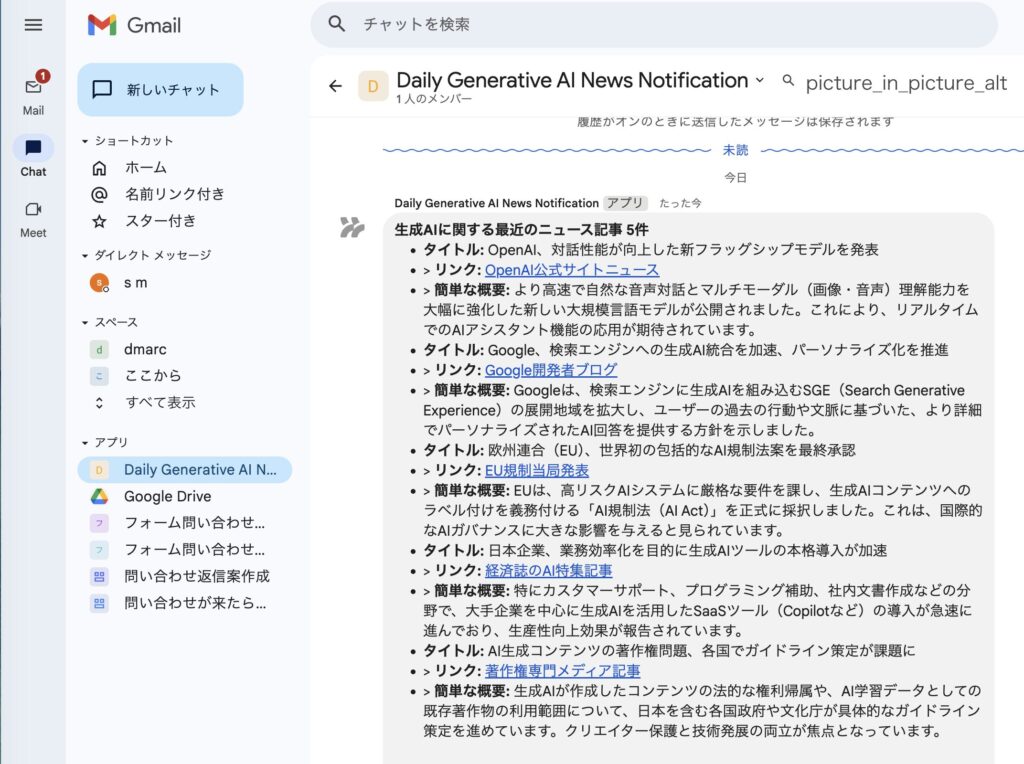Collapse the スペース section
The image size is (1024, 764).
tap(85, 323)
